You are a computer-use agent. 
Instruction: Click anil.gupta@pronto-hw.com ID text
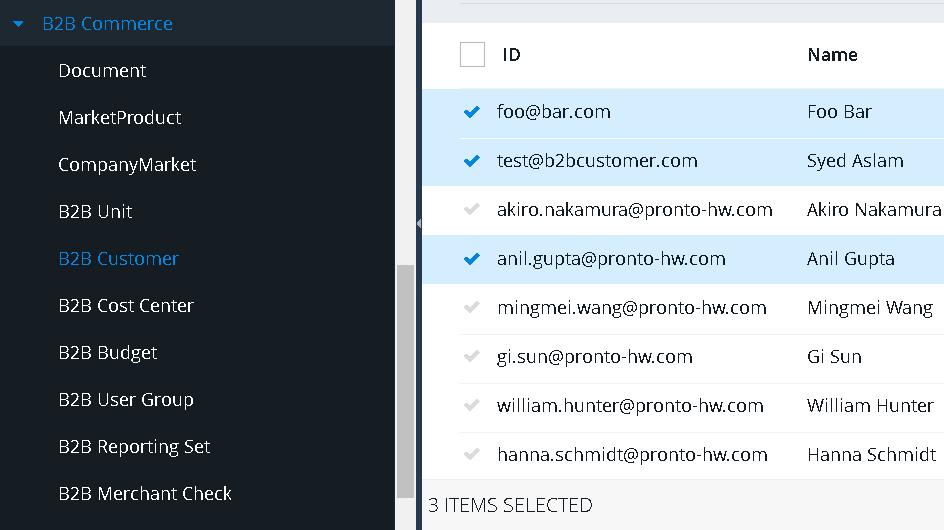point(611,259)
